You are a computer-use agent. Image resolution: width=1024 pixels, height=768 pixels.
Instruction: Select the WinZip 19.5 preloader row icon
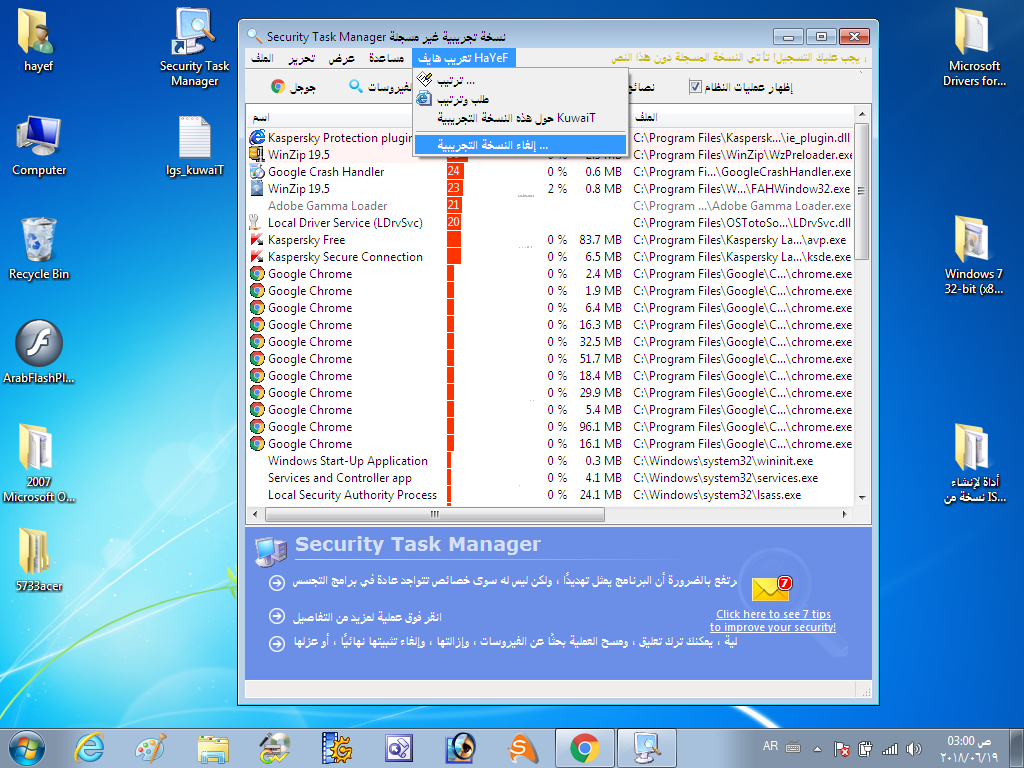point(257,155)
